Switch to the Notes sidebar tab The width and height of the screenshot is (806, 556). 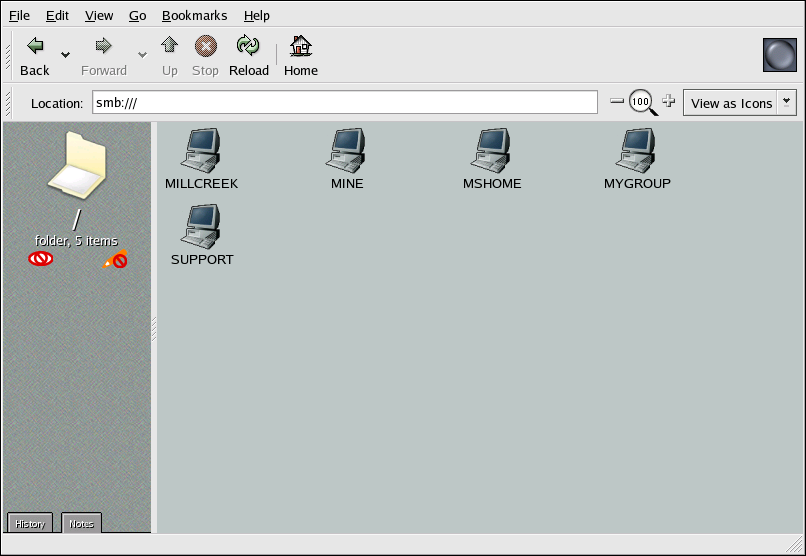tap(82, 524)
